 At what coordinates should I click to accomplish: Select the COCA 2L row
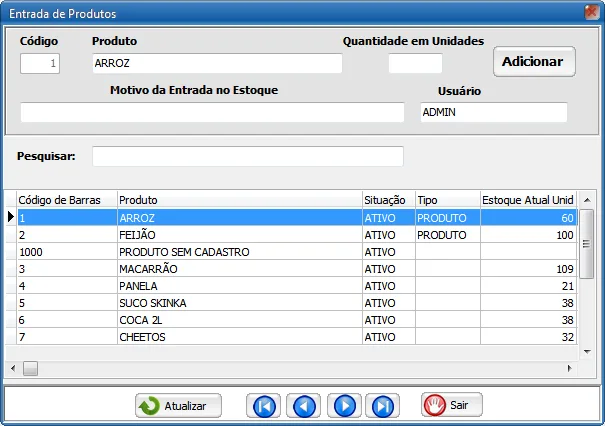297,320
